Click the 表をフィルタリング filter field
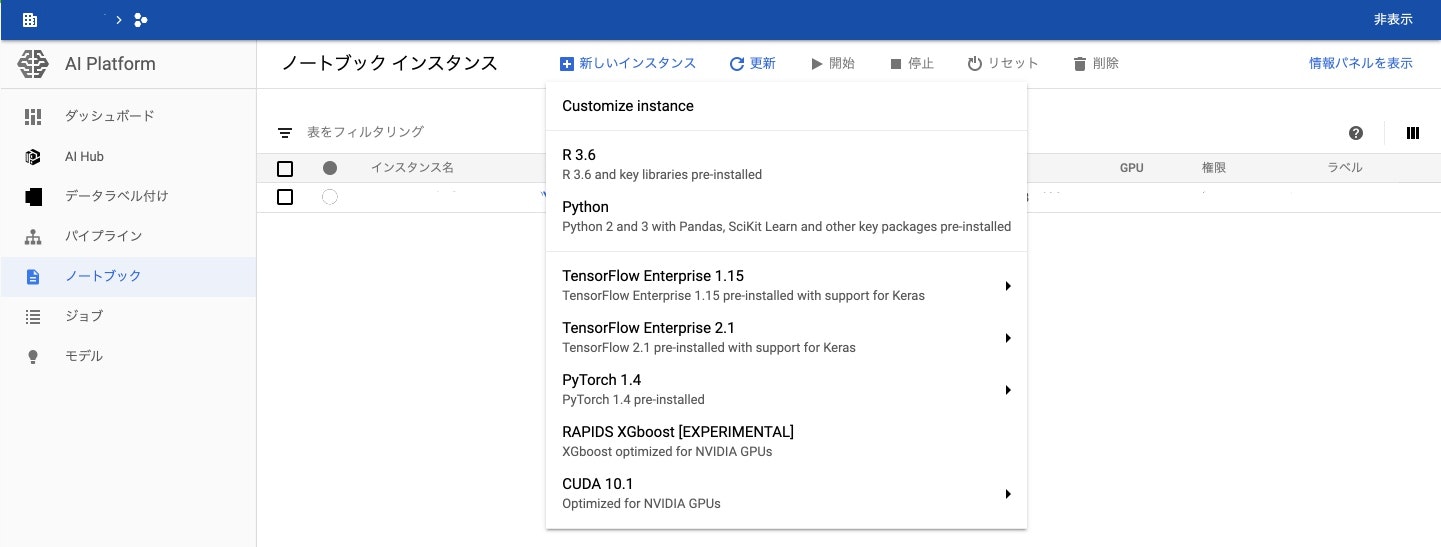Image resolution: width=1441 pixels, height=547 pixels. click(365, 132)
